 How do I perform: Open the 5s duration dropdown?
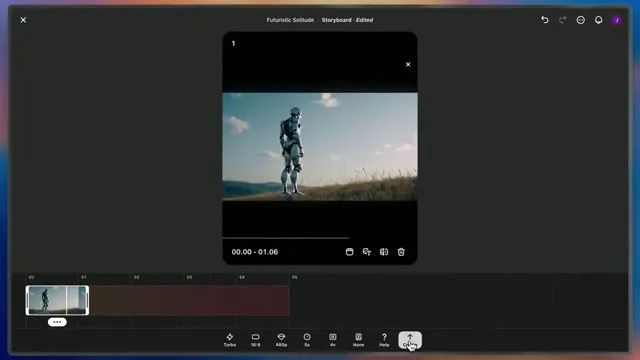307,340
